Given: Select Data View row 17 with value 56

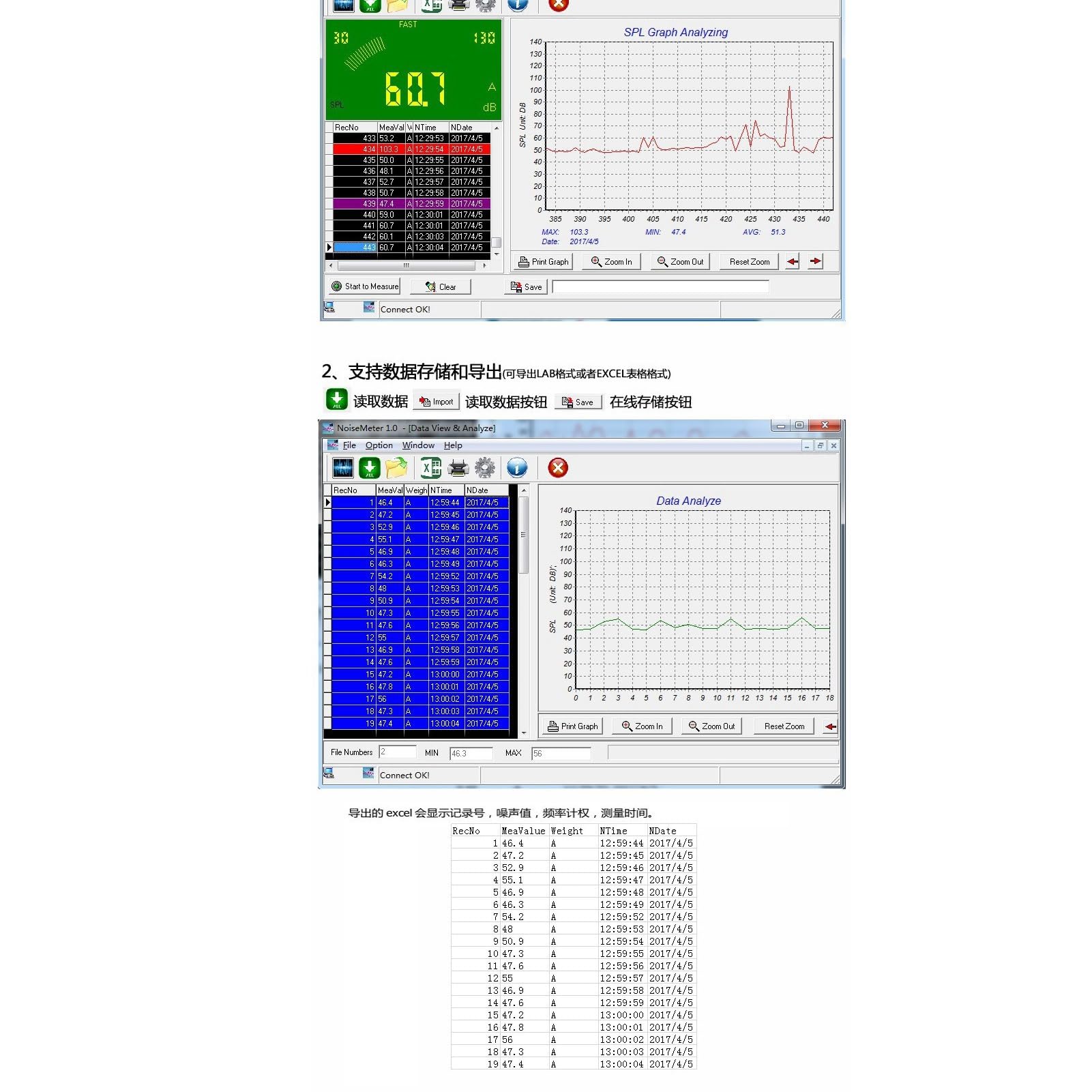Looking at the screenshot, I should point(420,699).
